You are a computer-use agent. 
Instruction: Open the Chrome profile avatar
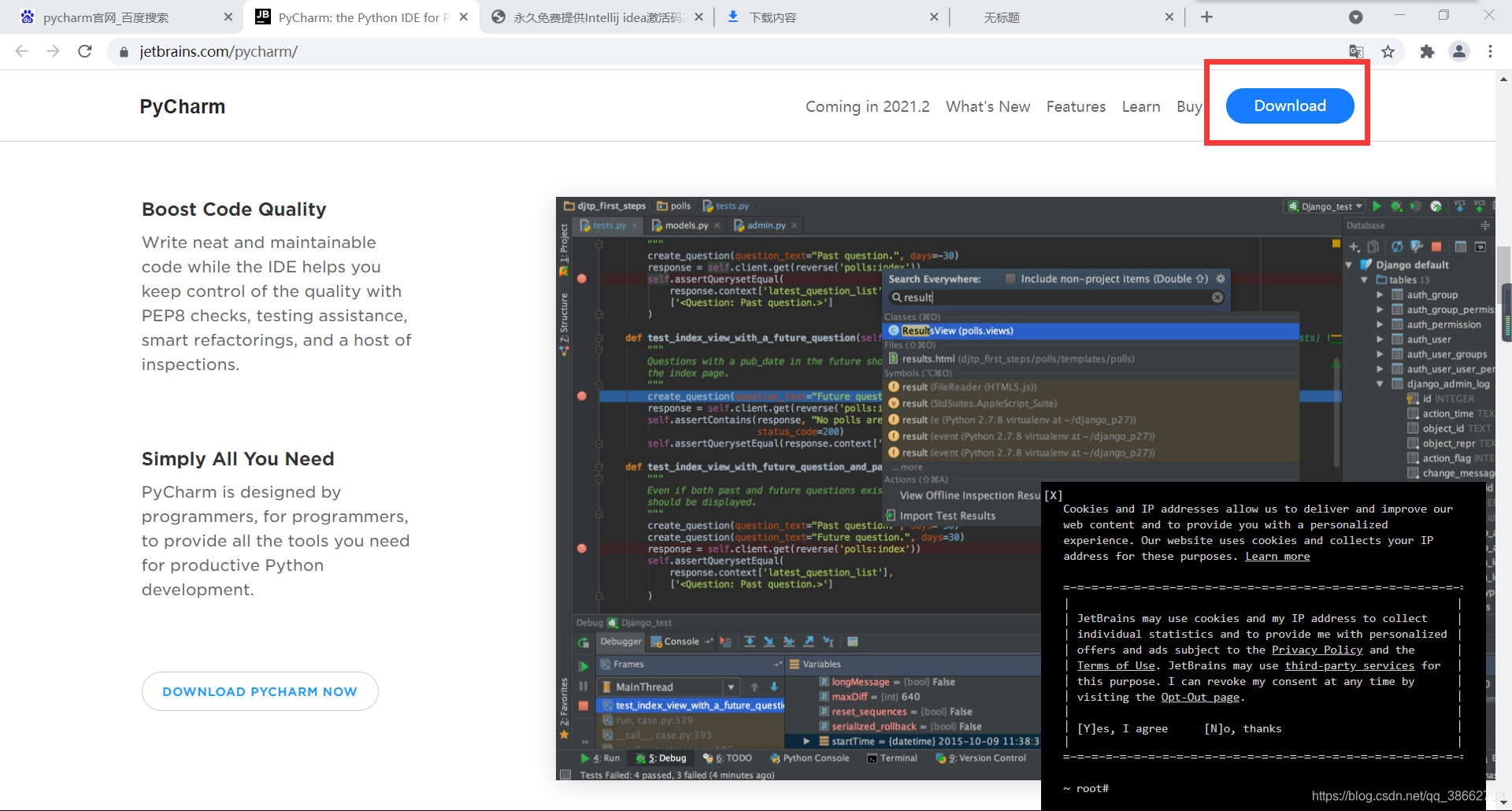(1459, 51)
